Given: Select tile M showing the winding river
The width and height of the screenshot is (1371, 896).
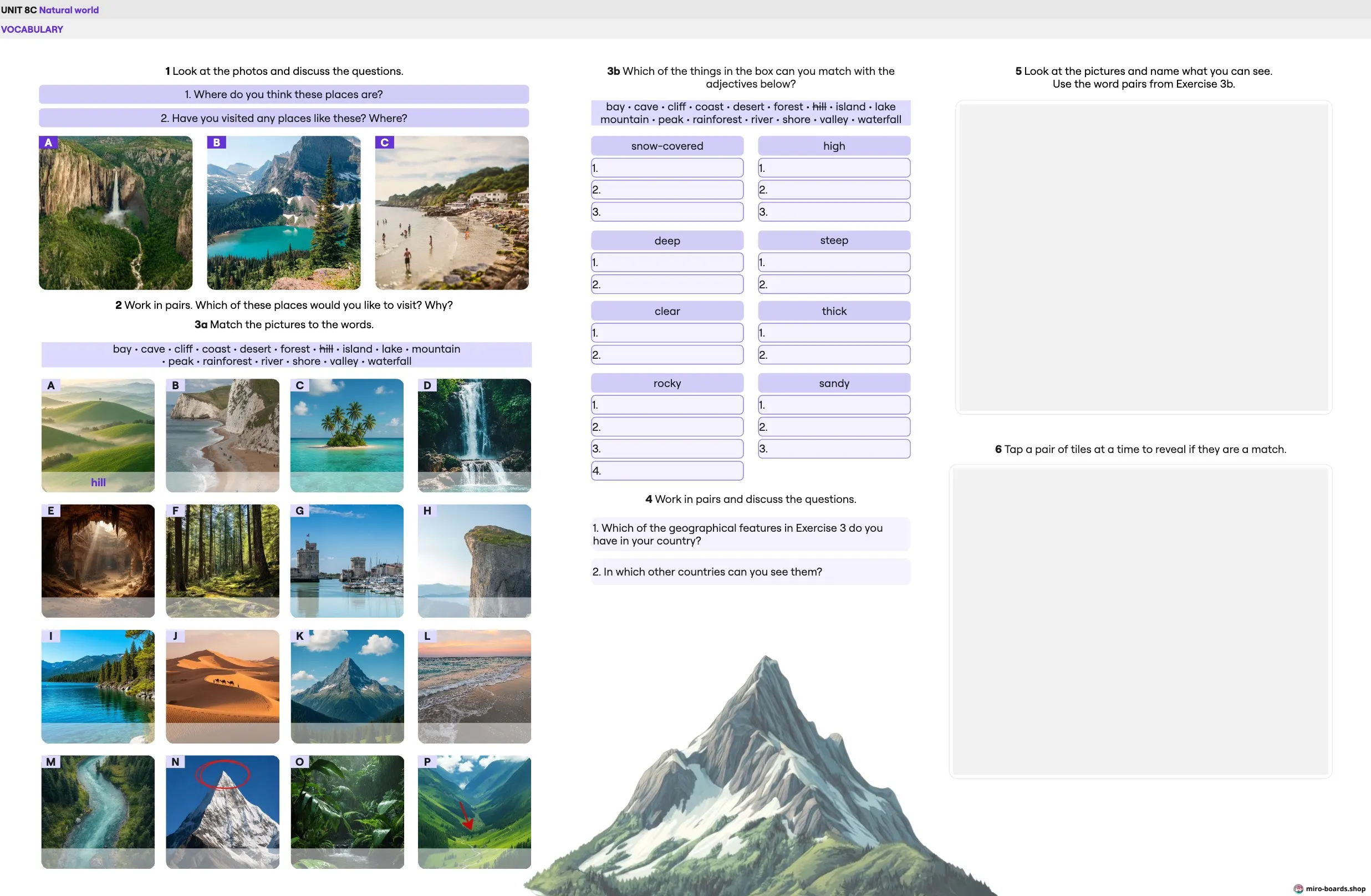Looking at the screenshot, I should (x=98, y=812).
